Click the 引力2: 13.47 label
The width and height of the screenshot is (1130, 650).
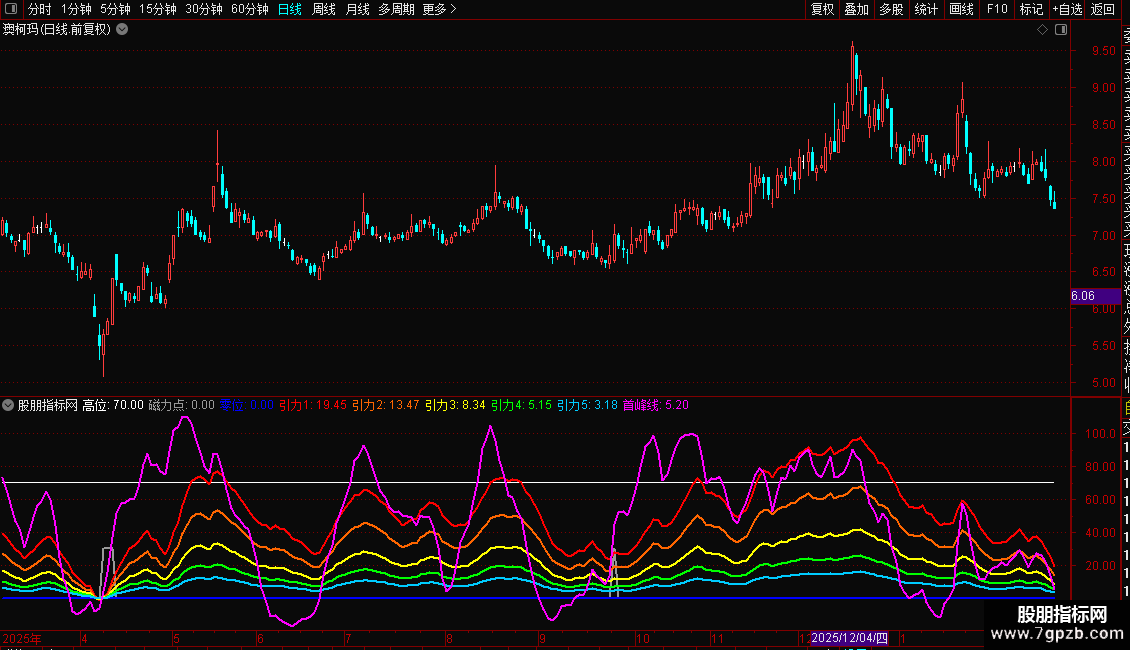pyautogui.click(x=386, y=405)
